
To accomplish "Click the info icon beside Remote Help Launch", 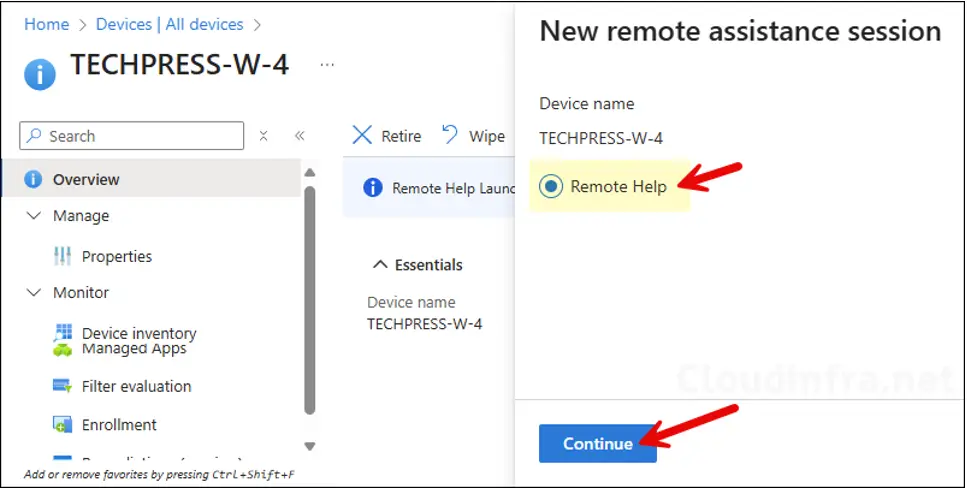I will click(373, 188).
